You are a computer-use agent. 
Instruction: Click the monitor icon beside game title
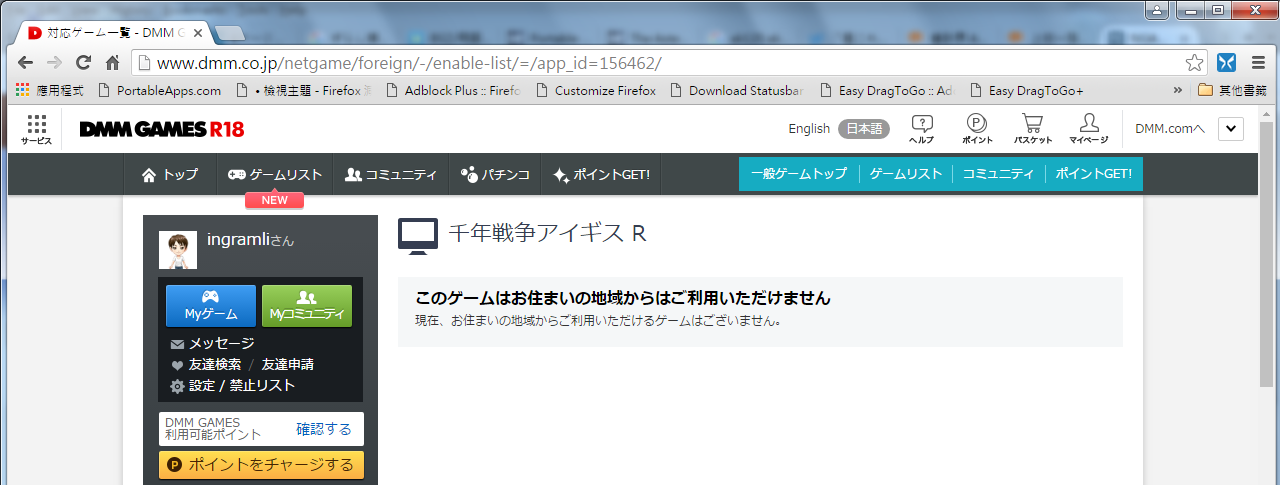coord(418,236)
